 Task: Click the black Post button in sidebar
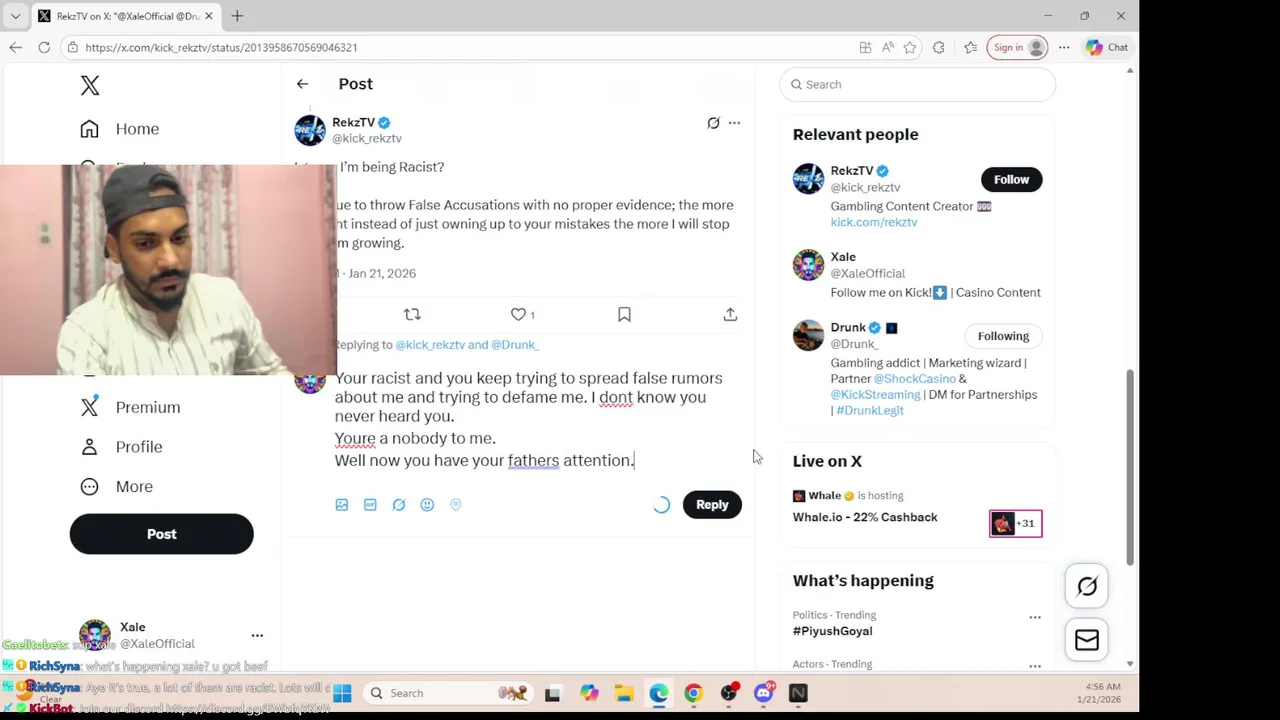pyautogui.click(x=161, y=534)
